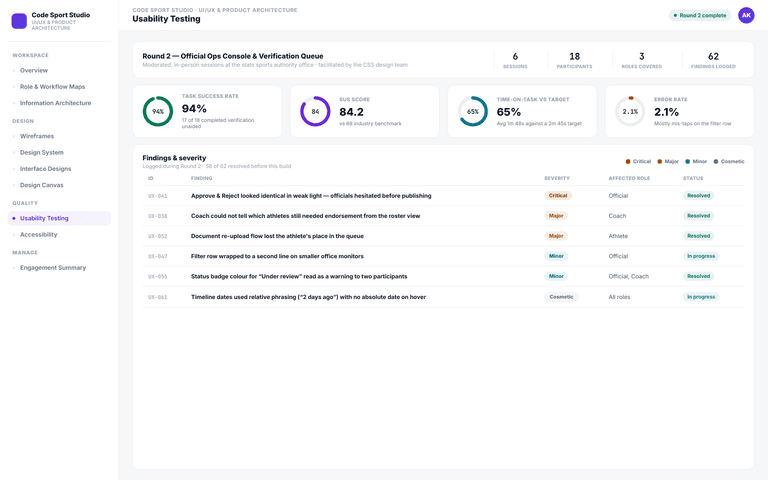Click the 6 sessions stat

point(515,60)
